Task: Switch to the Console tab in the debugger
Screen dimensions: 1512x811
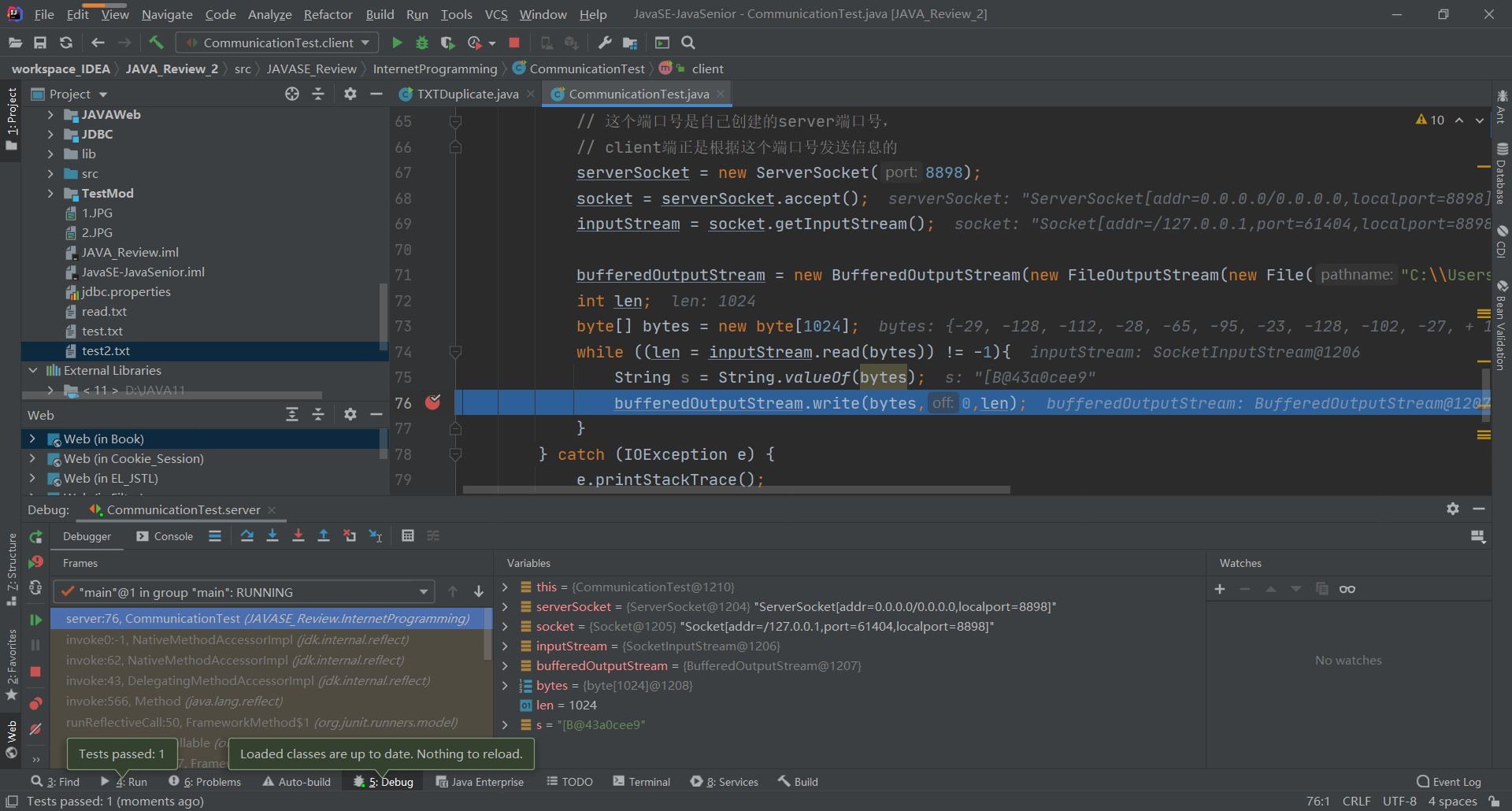Action: (x=165, y=536)
